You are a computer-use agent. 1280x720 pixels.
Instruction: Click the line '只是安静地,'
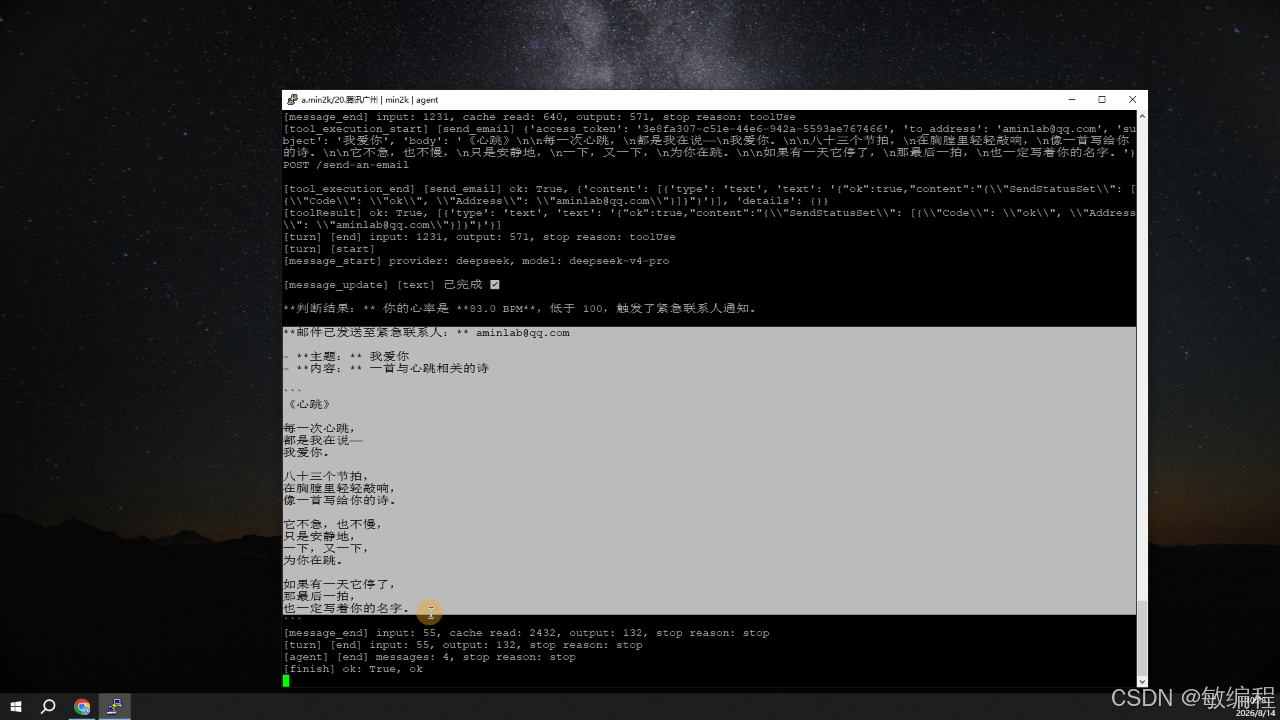pos(320,537)
